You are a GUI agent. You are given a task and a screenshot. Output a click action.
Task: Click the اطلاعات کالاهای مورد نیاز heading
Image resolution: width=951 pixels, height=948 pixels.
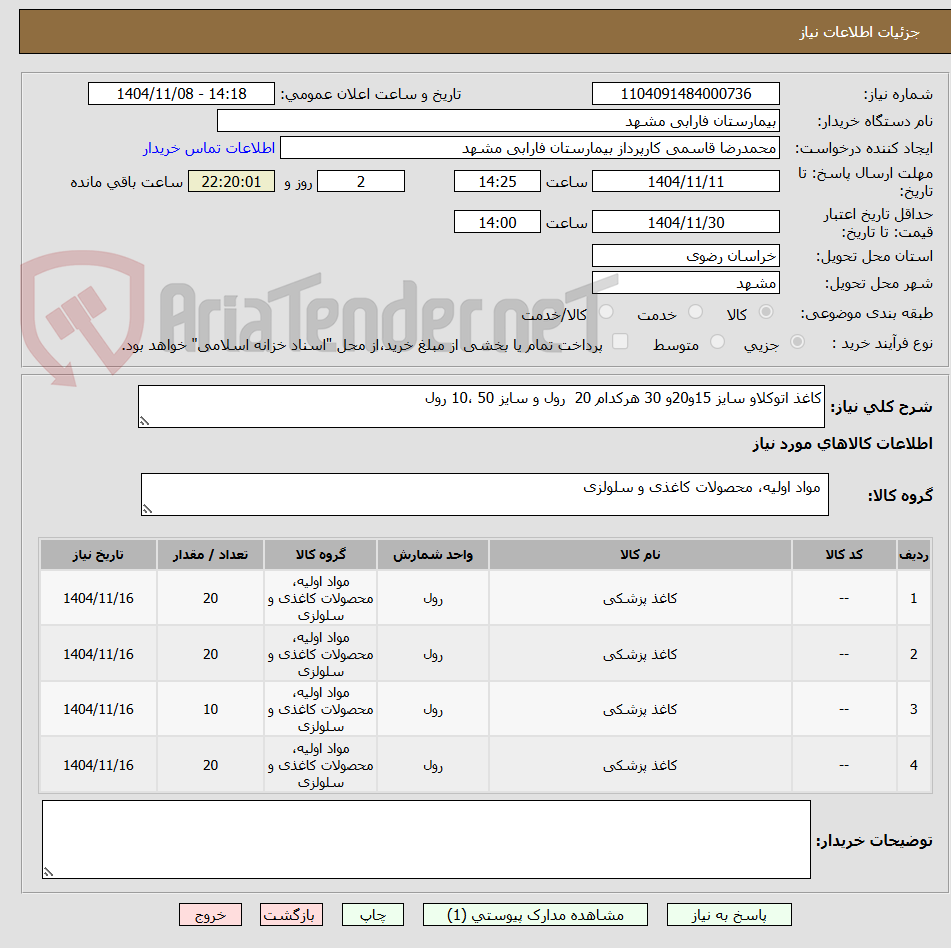pyautogui.click(x=842, y=443)
